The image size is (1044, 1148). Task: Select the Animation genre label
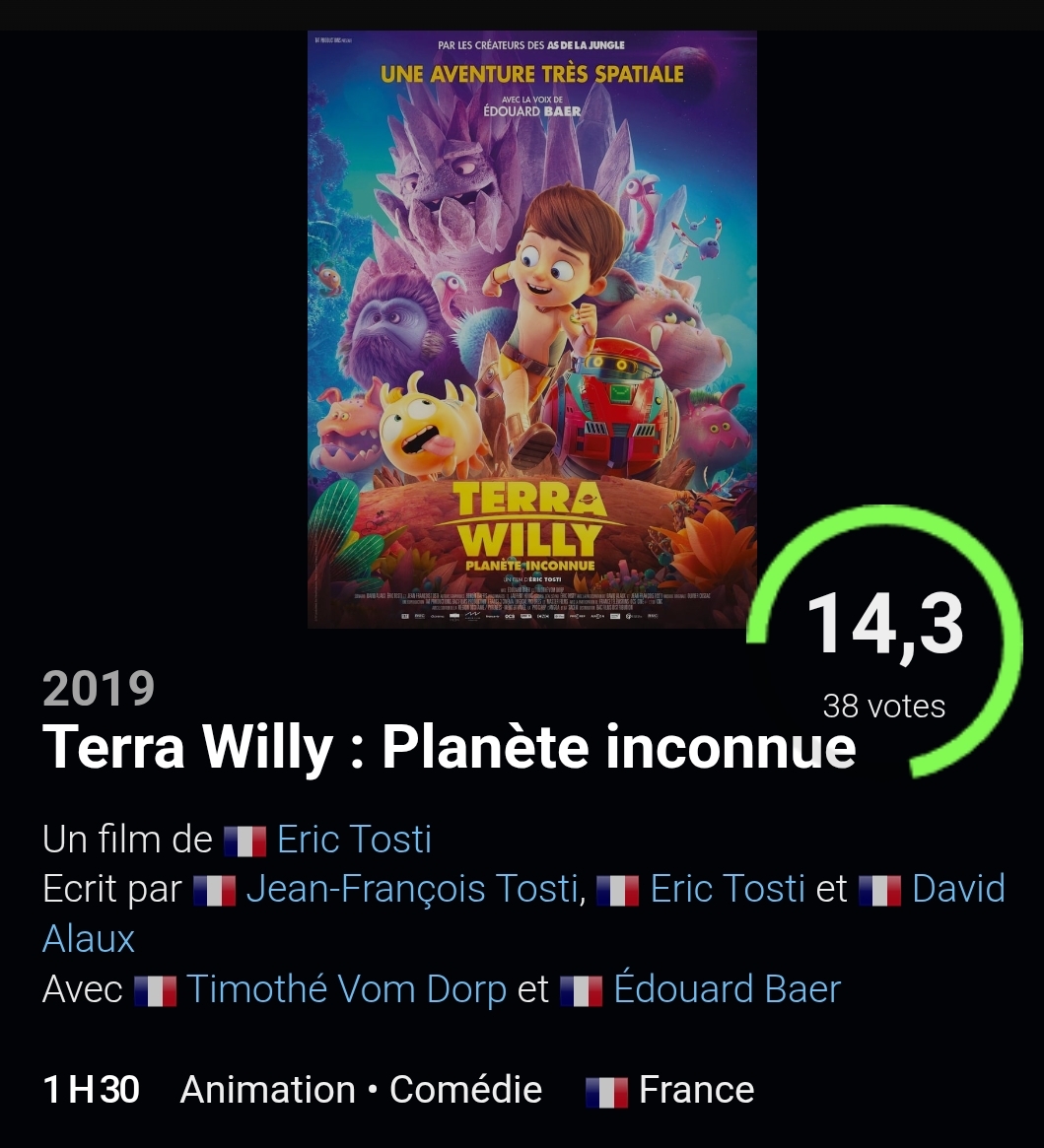[x=268, y=1090]
